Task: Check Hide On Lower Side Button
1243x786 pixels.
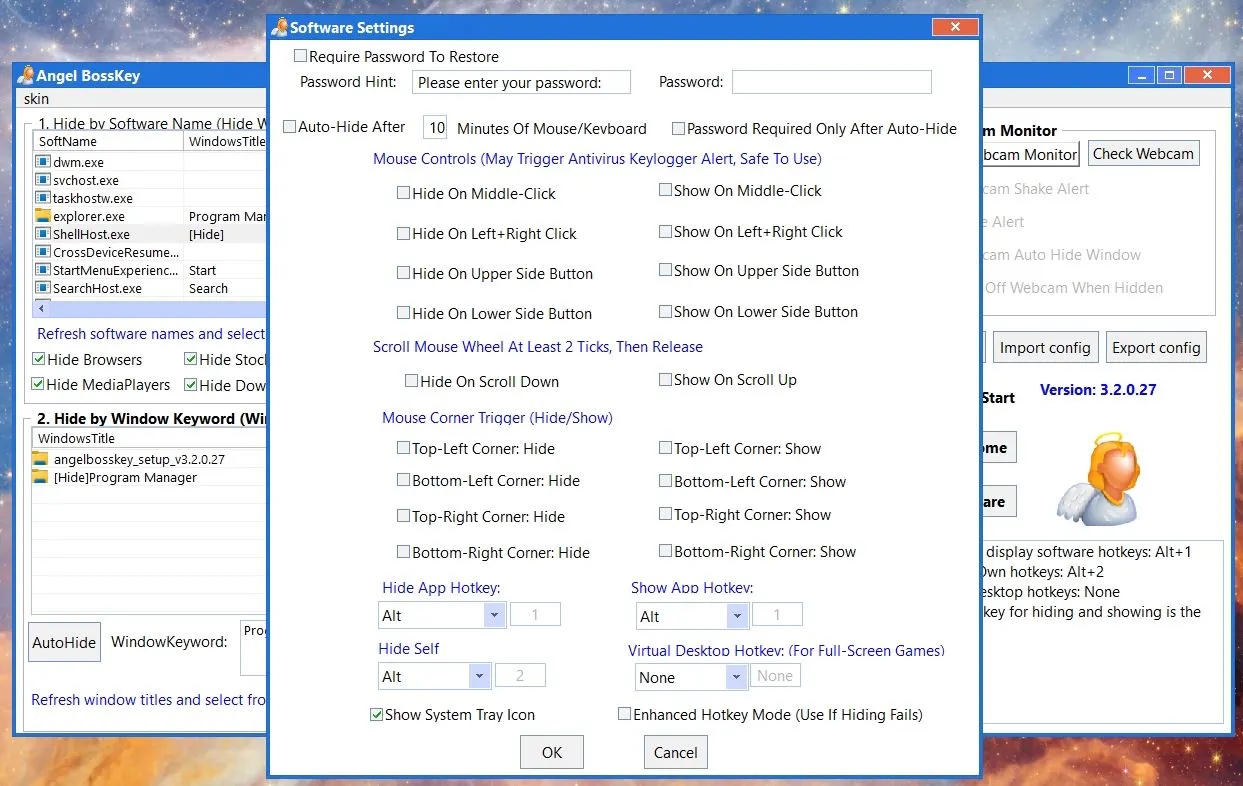Action: [x=404, y=313]
